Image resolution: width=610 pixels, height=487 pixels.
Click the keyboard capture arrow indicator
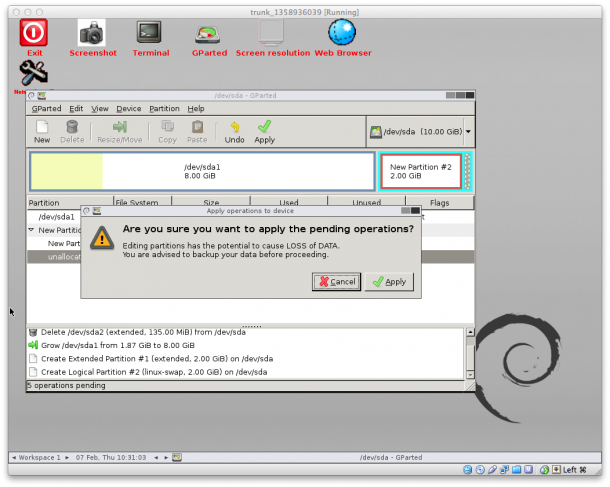(556, 470)
